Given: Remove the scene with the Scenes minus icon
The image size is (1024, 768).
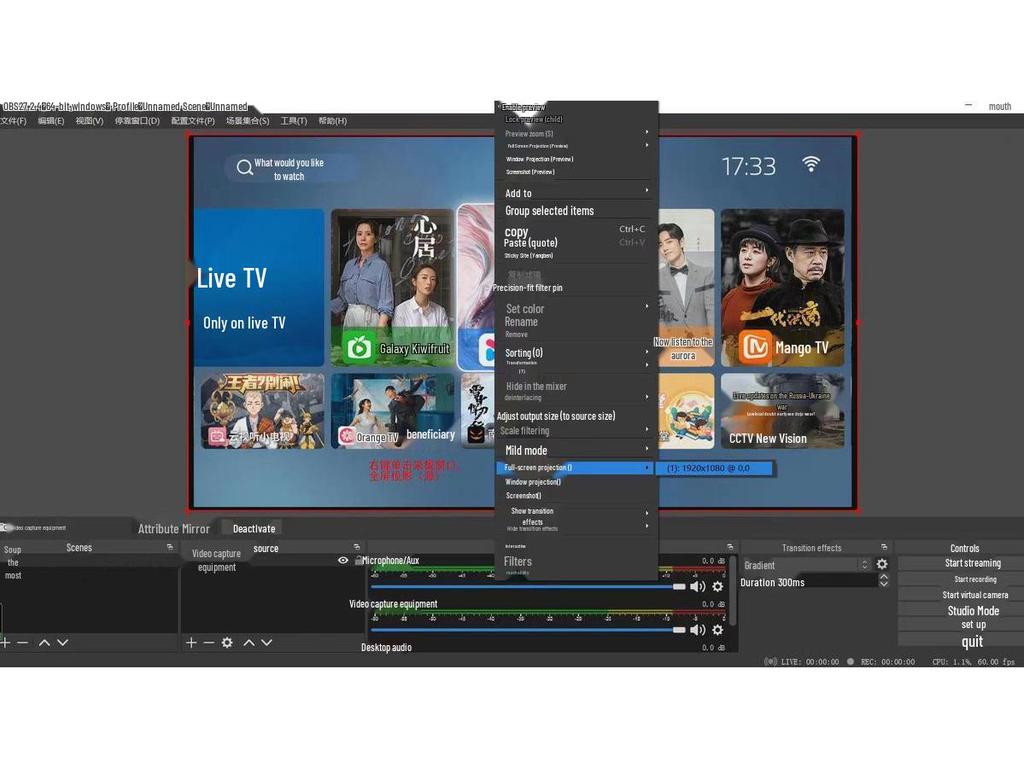Looking at the screenshot, I should [x=23, y=643].
